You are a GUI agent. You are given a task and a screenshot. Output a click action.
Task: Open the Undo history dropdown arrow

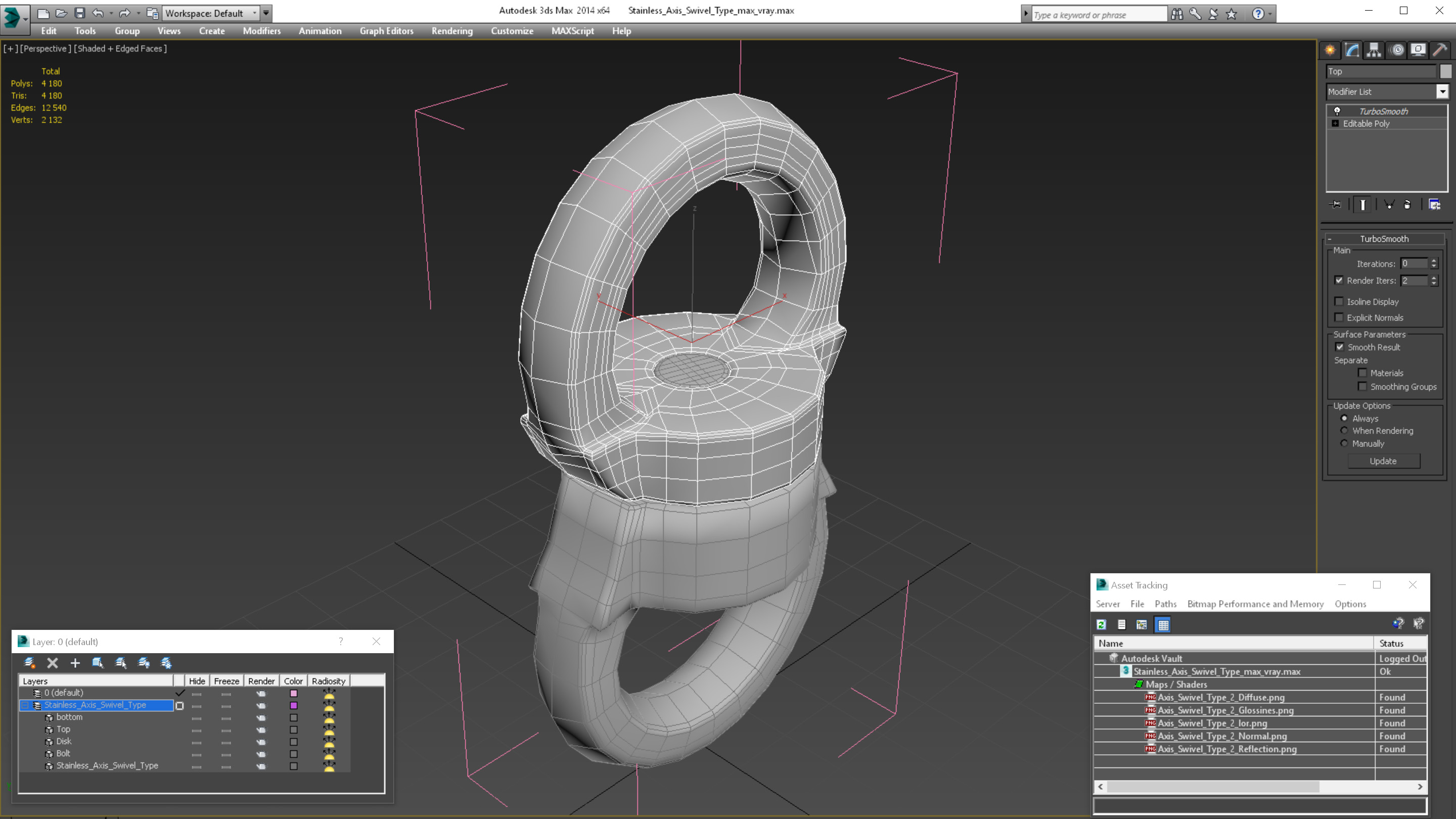(111, 13)
